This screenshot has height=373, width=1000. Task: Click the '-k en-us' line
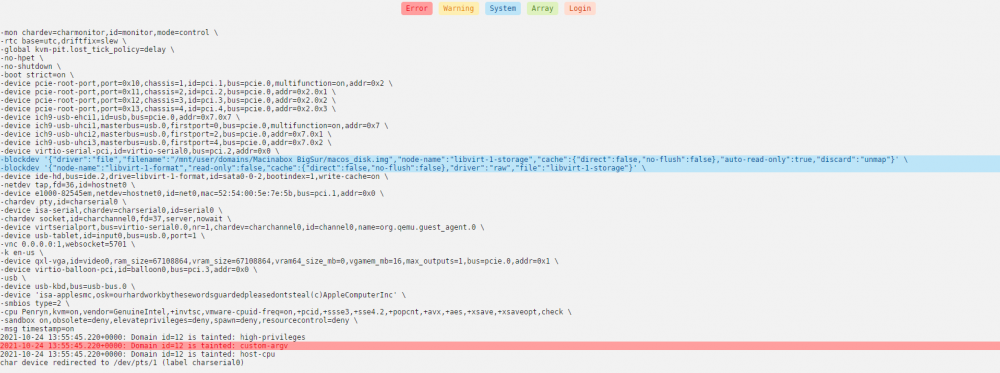click(22, 252)
